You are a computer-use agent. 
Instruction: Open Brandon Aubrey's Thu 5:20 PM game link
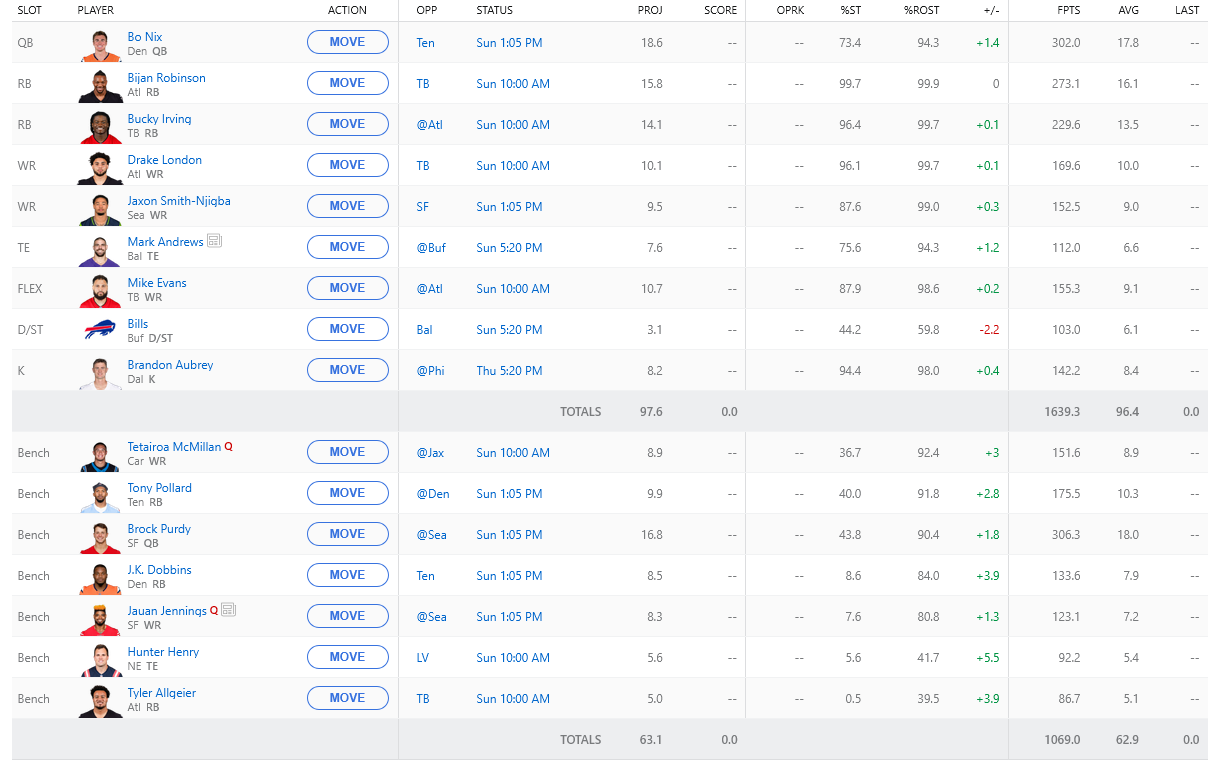click(509, 371)
